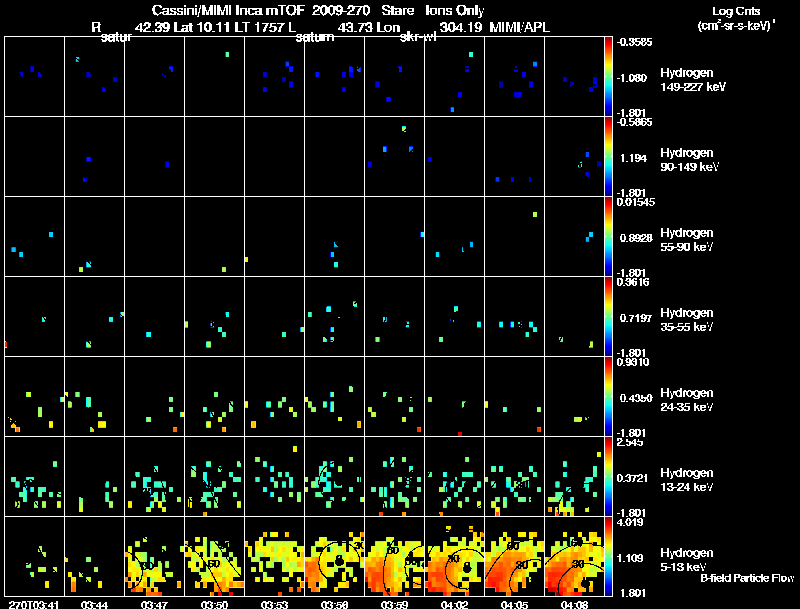Click the scale value "0.7197"
Viewport: 800px width, 609px height.
(x=636, y=318)
